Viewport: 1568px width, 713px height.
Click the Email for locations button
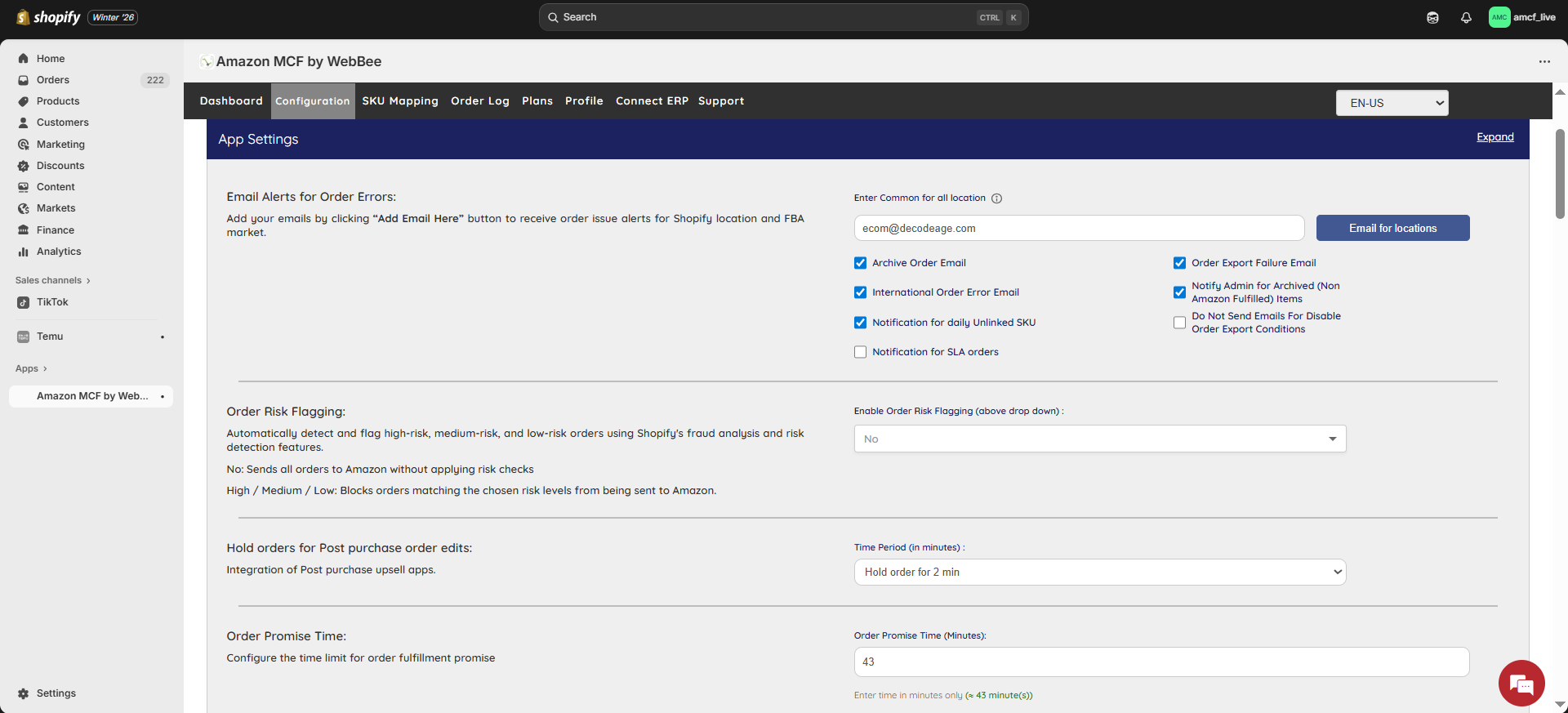pos(1392,228)
